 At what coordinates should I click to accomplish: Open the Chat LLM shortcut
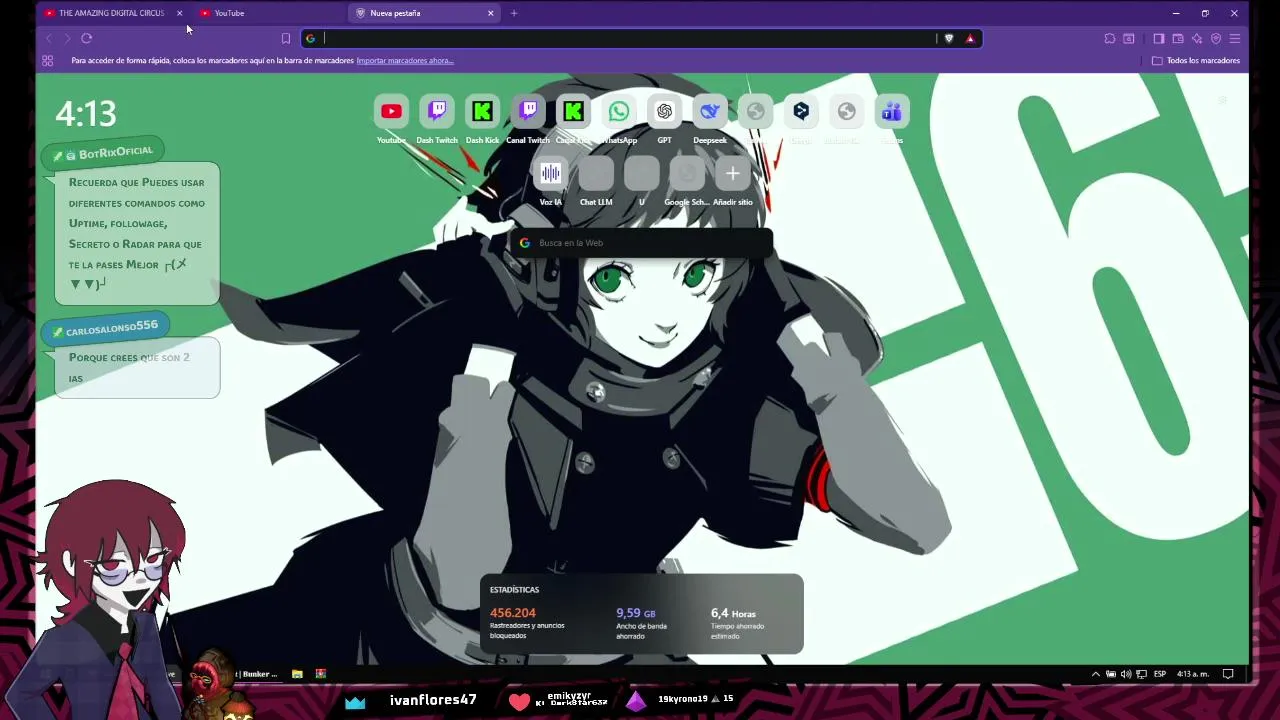596,174
